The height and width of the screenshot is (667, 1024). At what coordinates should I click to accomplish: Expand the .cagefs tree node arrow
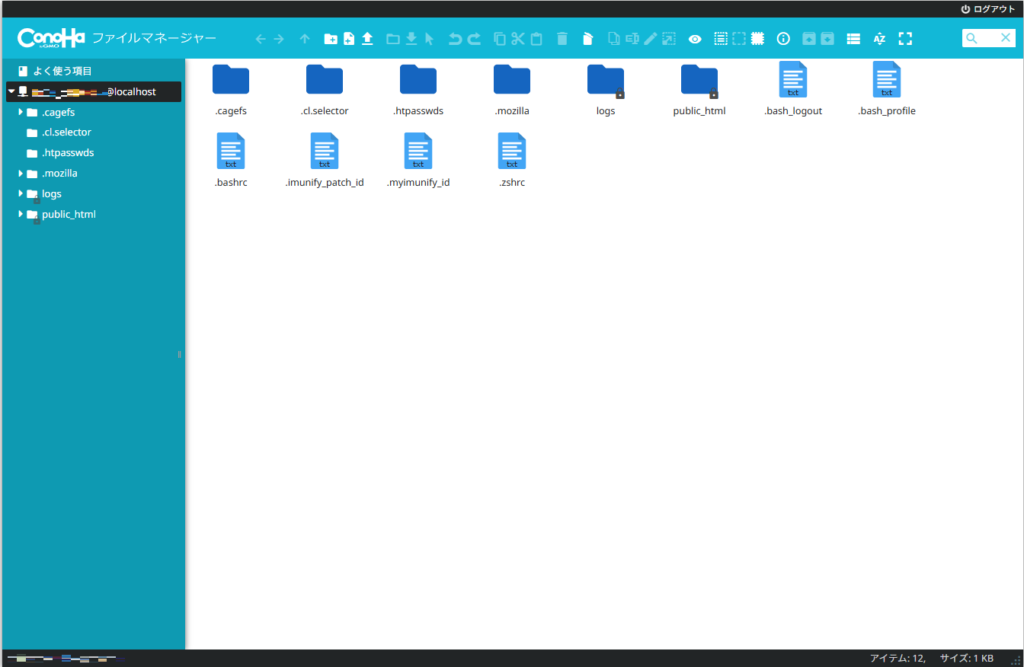[21, 112]
